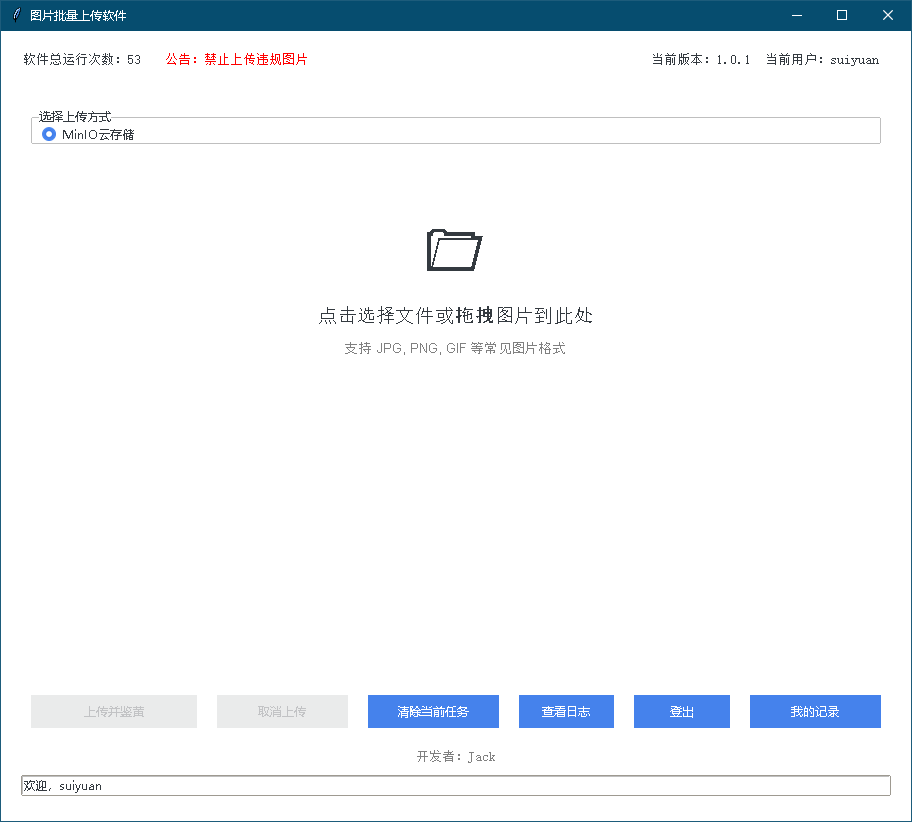Minimize the upload software window
Screen dimensions: 912x822
click(x=796, y=15)
